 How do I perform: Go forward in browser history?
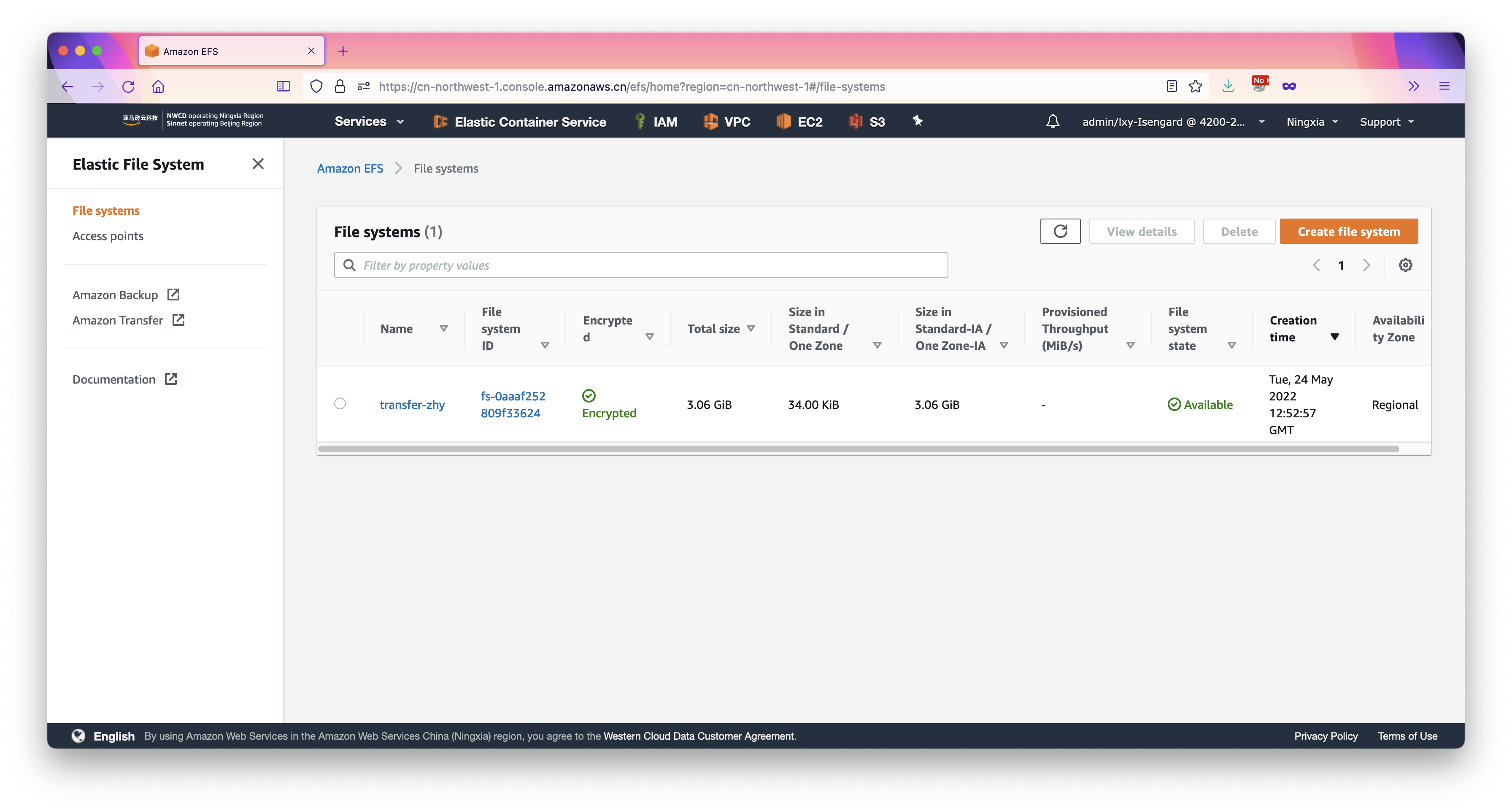[x=98, y=87]
